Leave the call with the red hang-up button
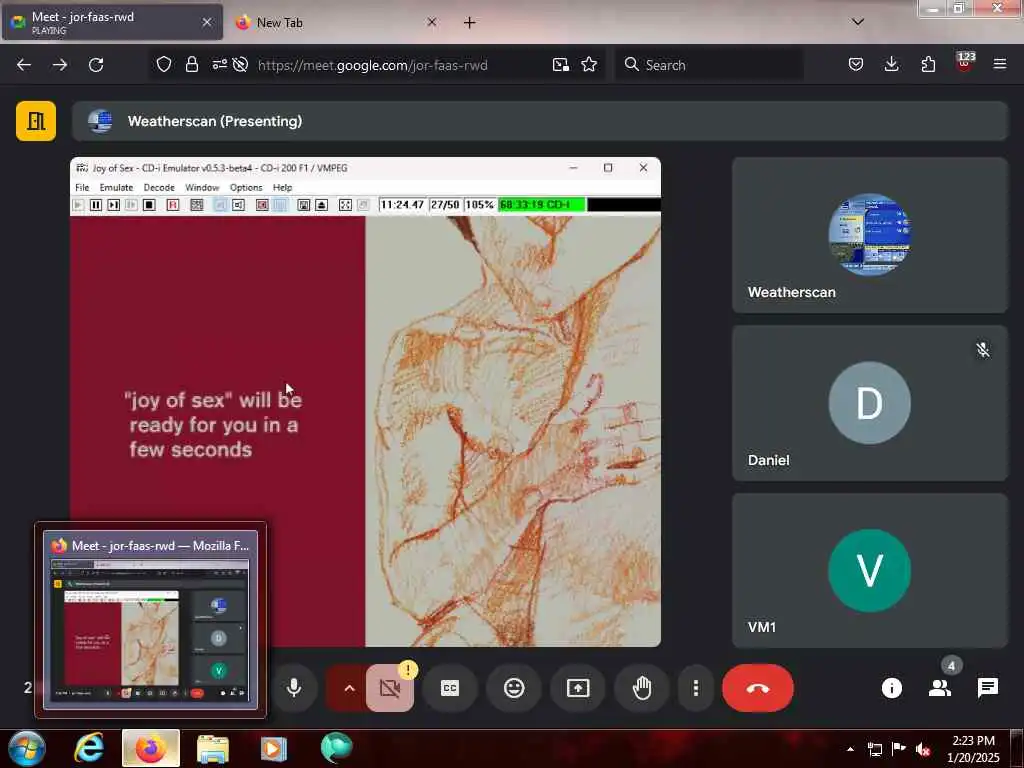Screen dimensions: 1024x768 pyautogui.click(x=758, y=688)
